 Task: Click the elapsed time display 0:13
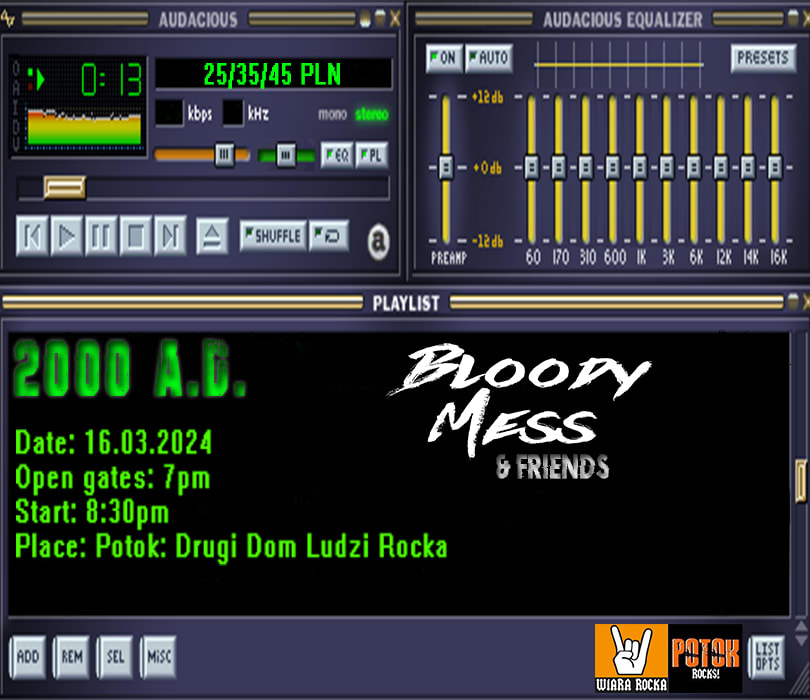111,80
